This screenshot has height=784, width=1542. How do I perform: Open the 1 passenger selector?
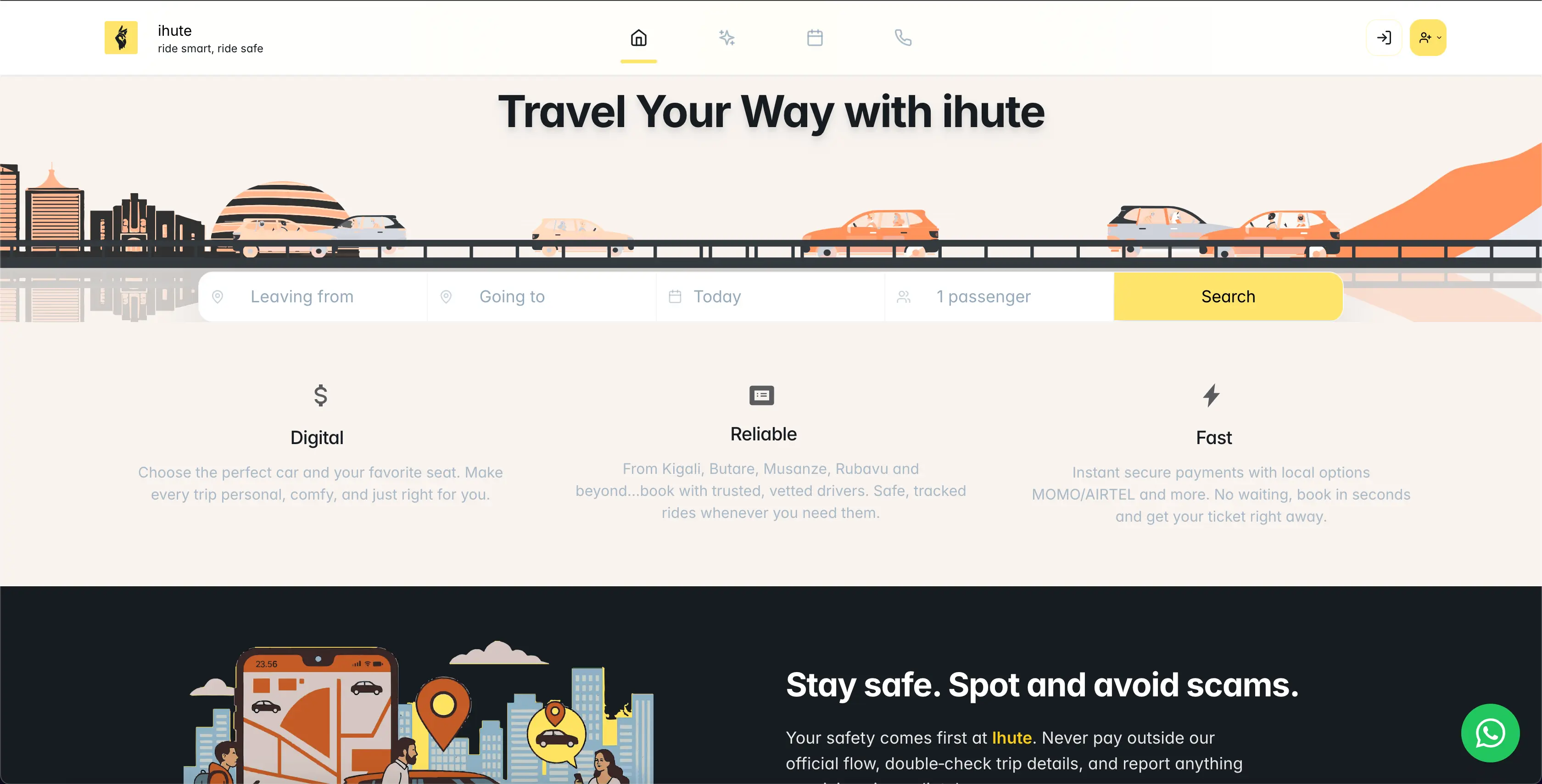(x=999, y=297)
